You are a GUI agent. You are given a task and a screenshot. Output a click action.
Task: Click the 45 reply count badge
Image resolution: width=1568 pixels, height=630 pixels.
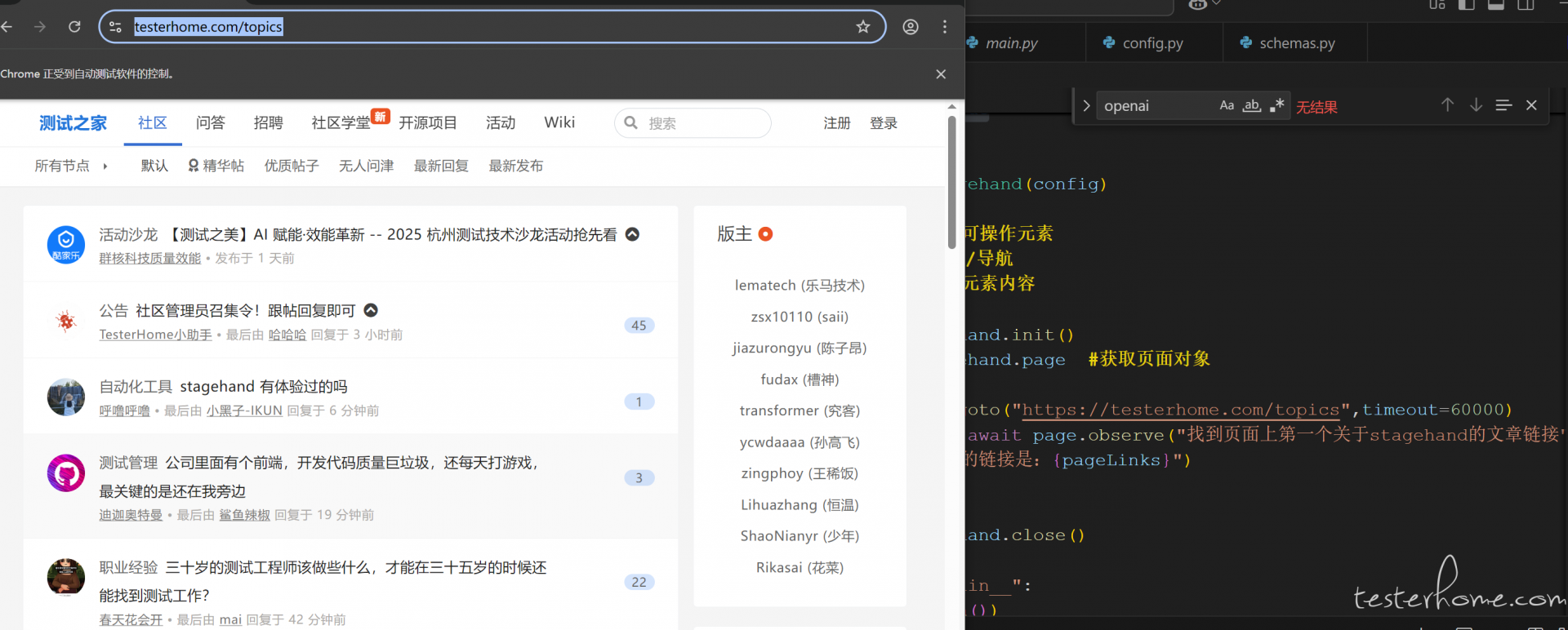click(x=639, y=326)
